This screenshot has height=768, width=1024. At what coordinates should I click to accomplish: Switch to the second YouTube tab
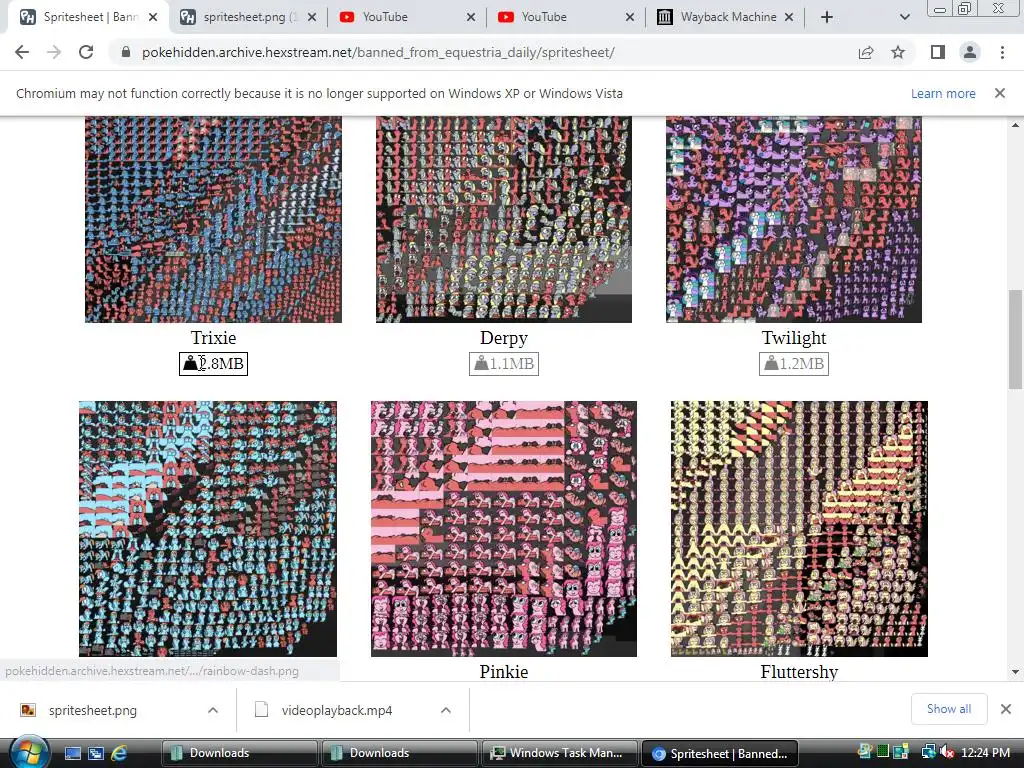point(565,17)
